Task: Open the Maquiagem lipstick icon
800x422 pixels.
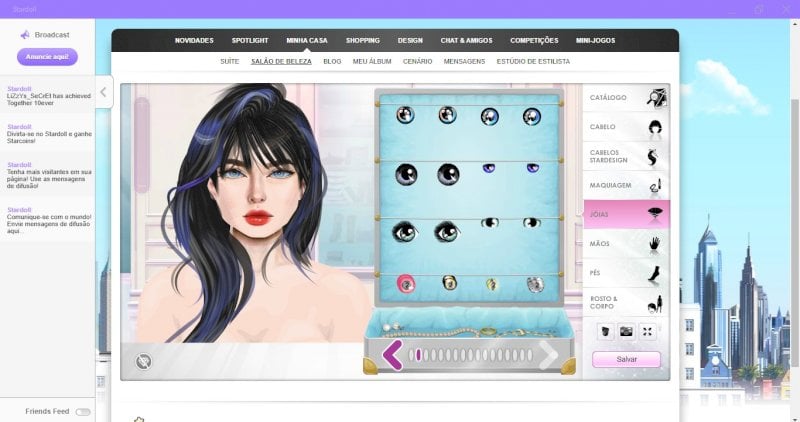Action: [655, 186]
